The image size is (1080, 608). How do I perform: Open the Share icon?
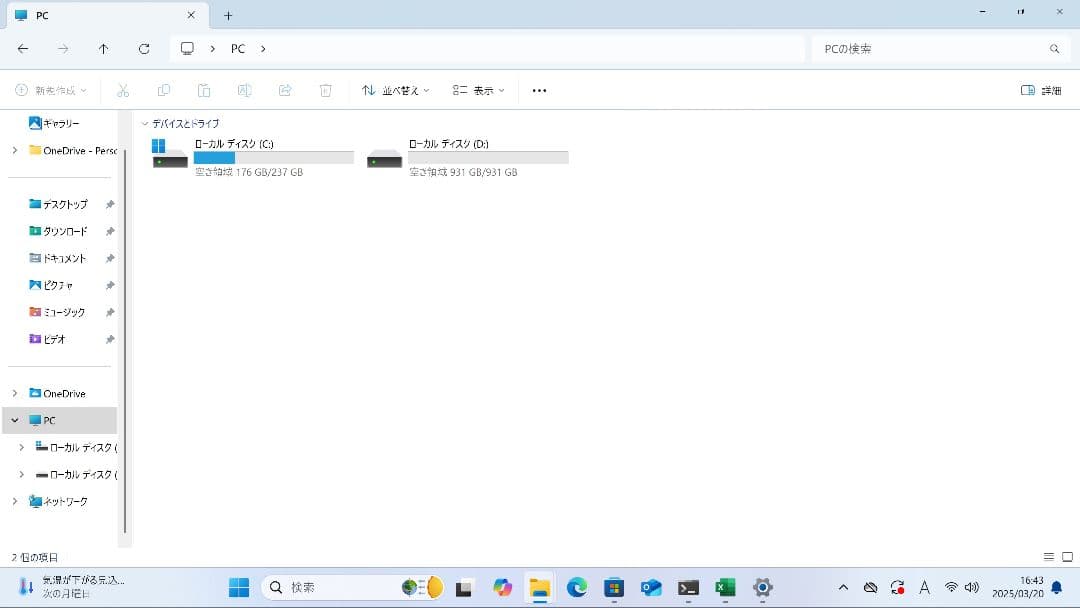(x=284, y=90)
